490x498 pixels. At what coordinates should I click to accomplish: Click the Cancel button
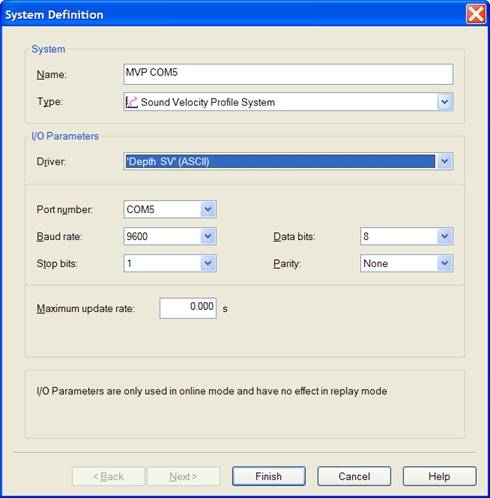(x=354, y=476)
